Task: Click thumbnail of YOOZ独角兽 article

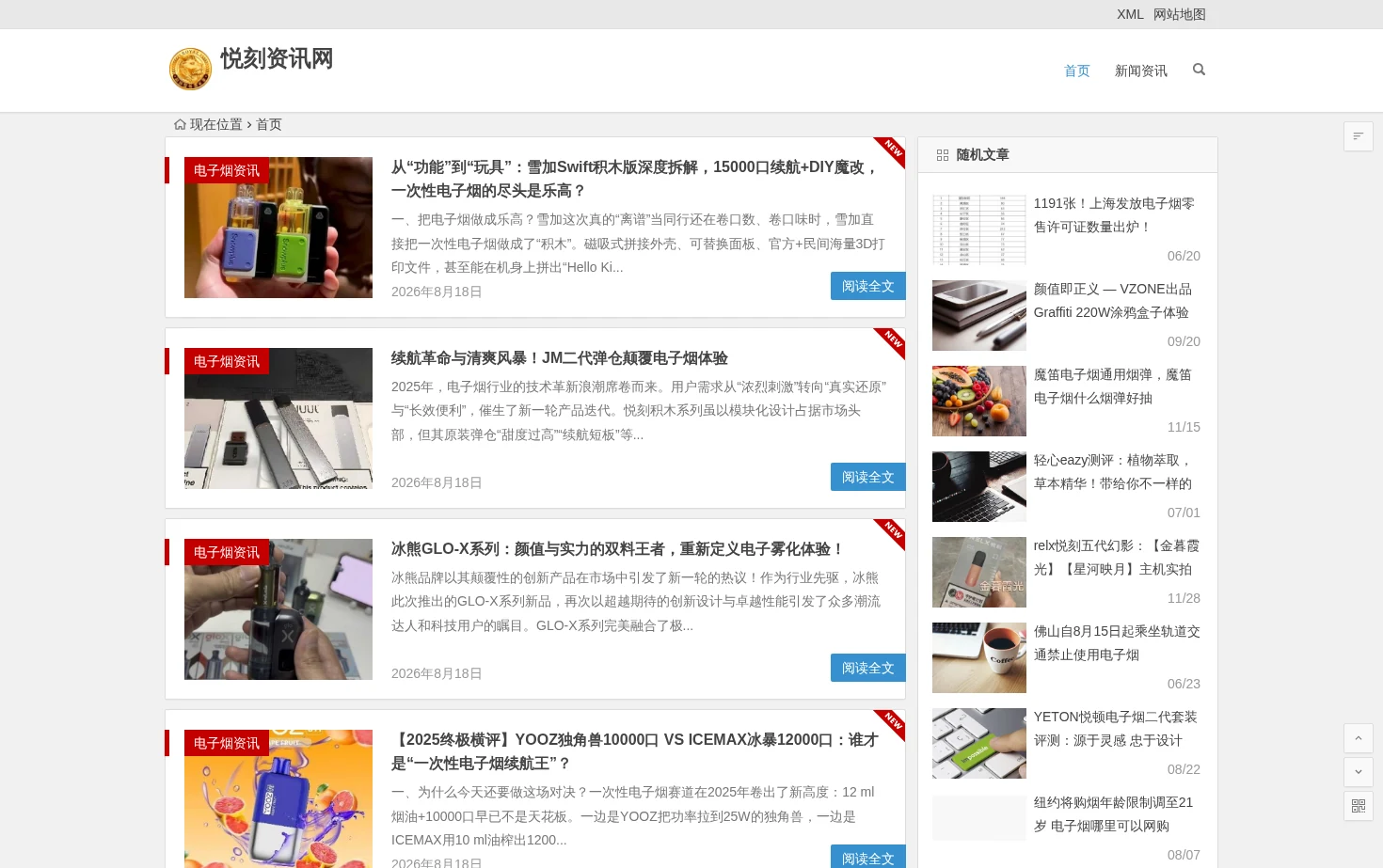Action: pos(278,799)
